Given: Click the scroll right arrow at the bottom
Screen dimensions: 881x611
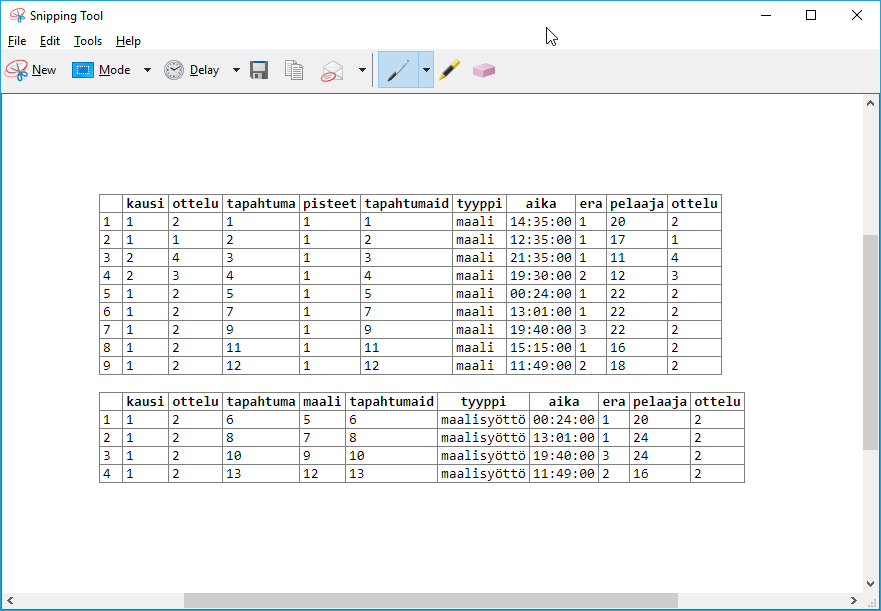Looking at the screenshot, I should tap(853, 600).
